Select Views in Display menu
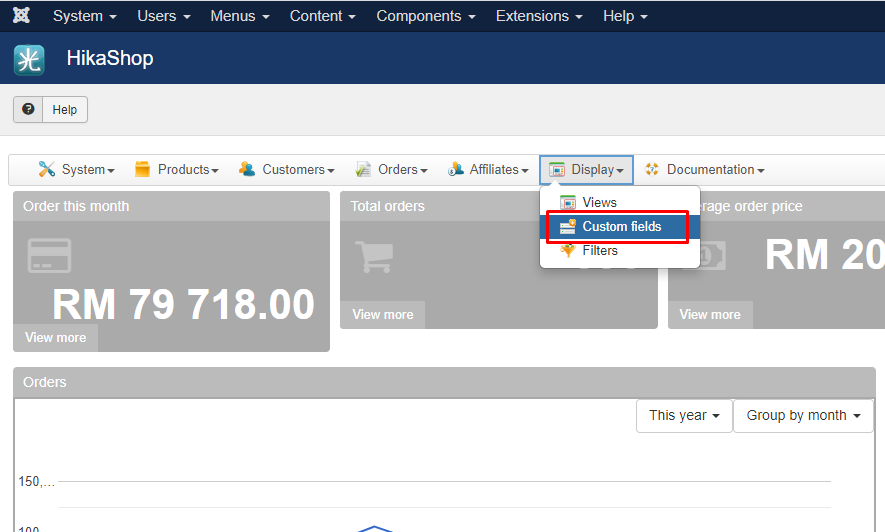 coord(620,202)
